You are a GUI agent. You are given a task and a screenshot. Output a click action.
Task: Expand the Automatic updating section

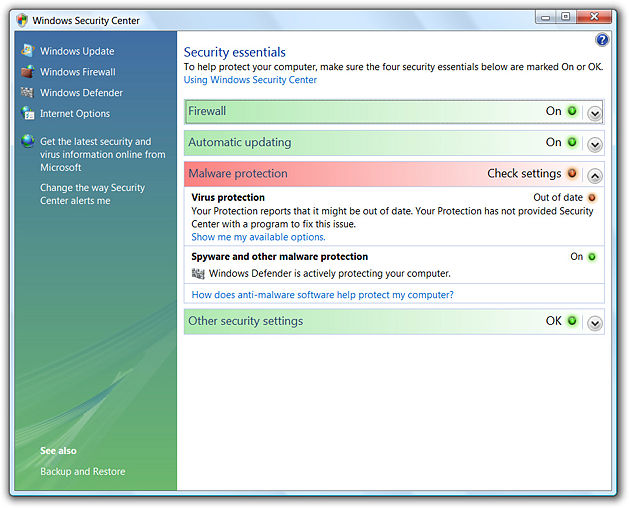(x=595, y=144)
